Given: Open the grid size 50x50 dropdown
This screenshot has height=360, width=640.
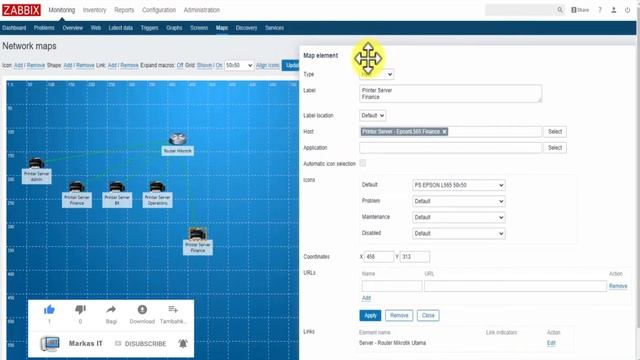Looking at the screenshot, I should [x=239, y=65].
